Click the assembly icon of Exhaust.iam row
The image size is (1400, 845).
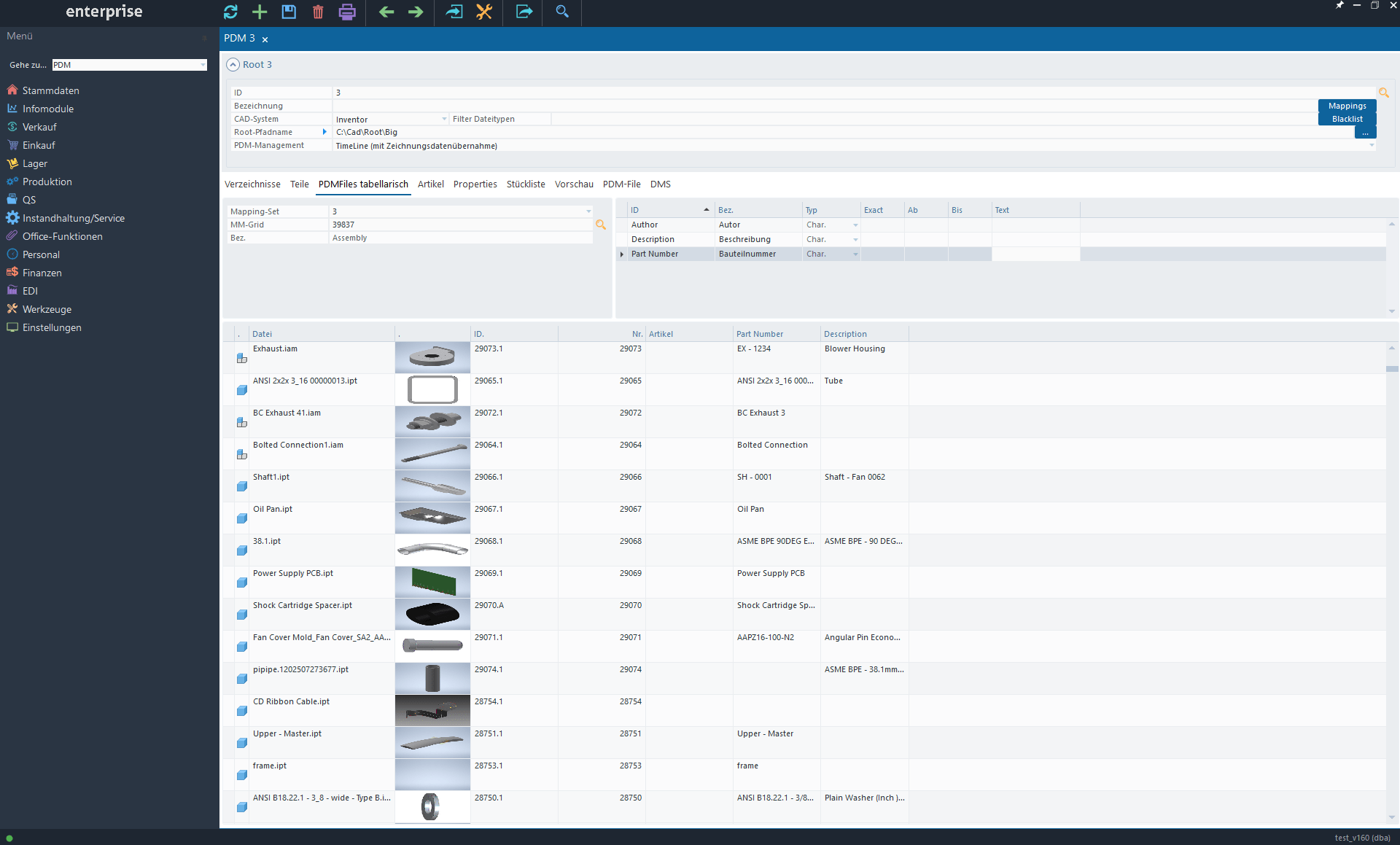[241, 358]
